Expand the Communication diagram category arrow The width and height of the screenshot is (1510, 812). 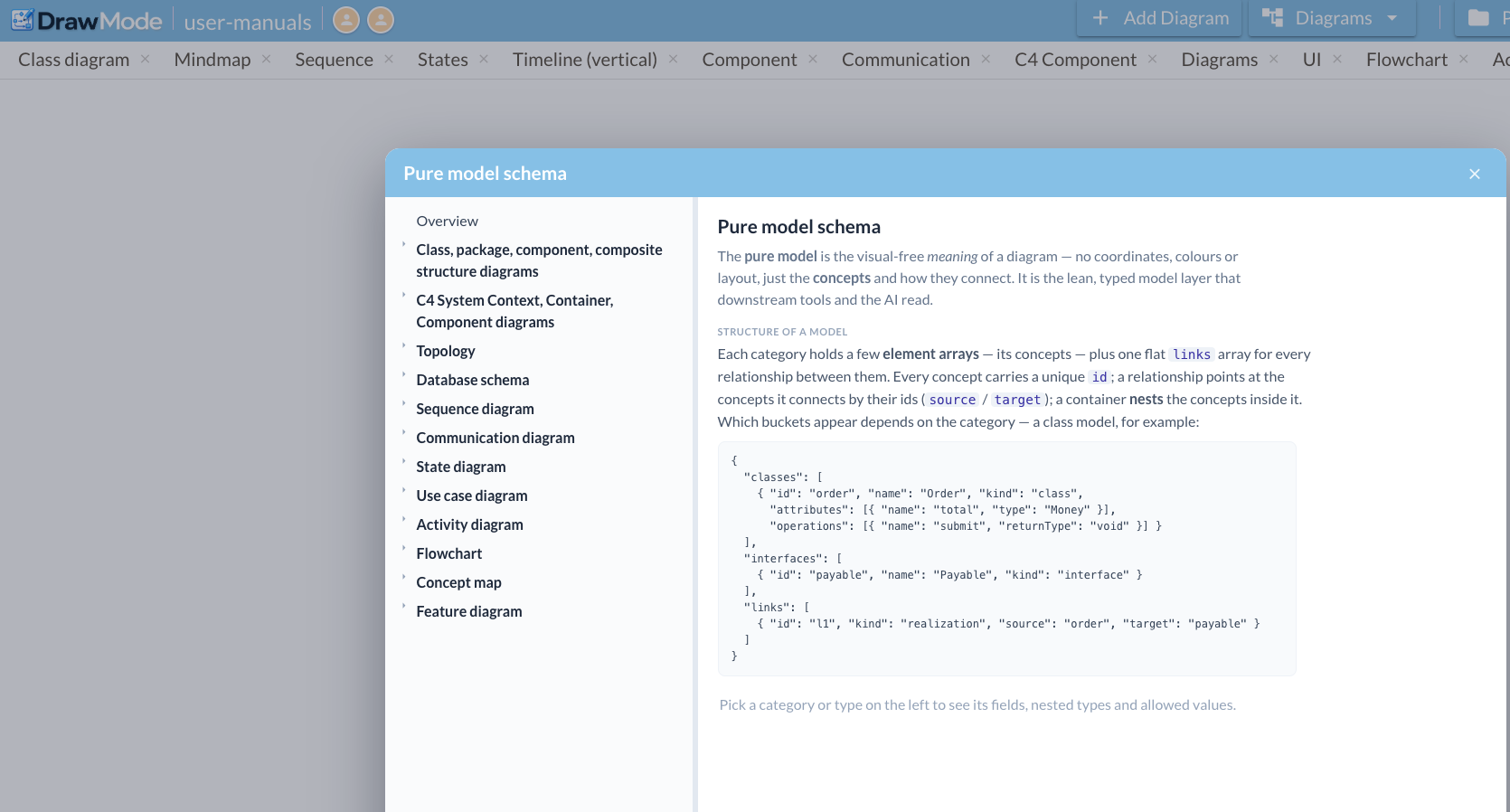click(403, 432)
